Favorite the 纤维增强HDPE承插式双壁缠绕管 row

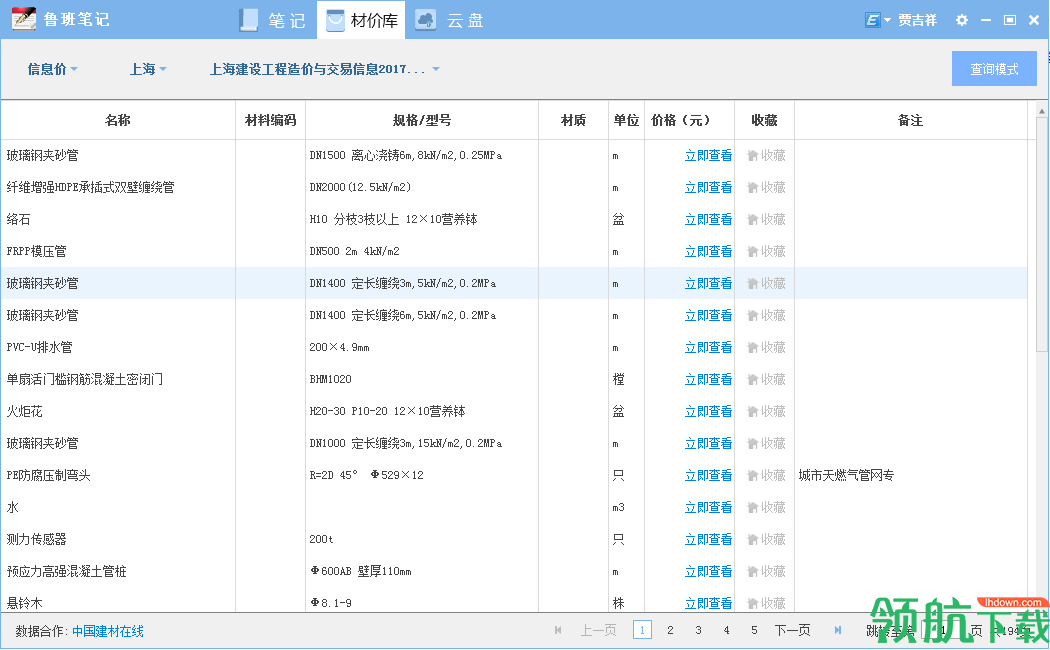pos(766,187)
